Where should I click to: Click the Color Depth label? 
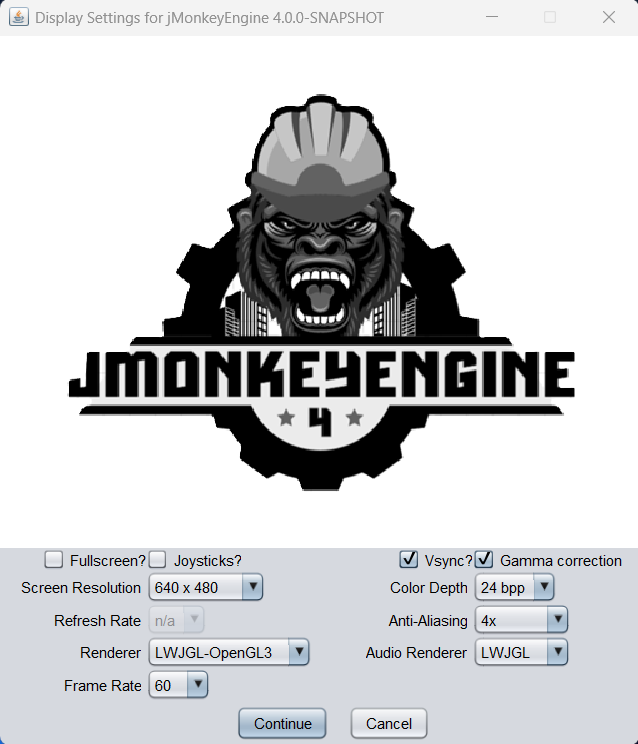[x=428, y=588]
